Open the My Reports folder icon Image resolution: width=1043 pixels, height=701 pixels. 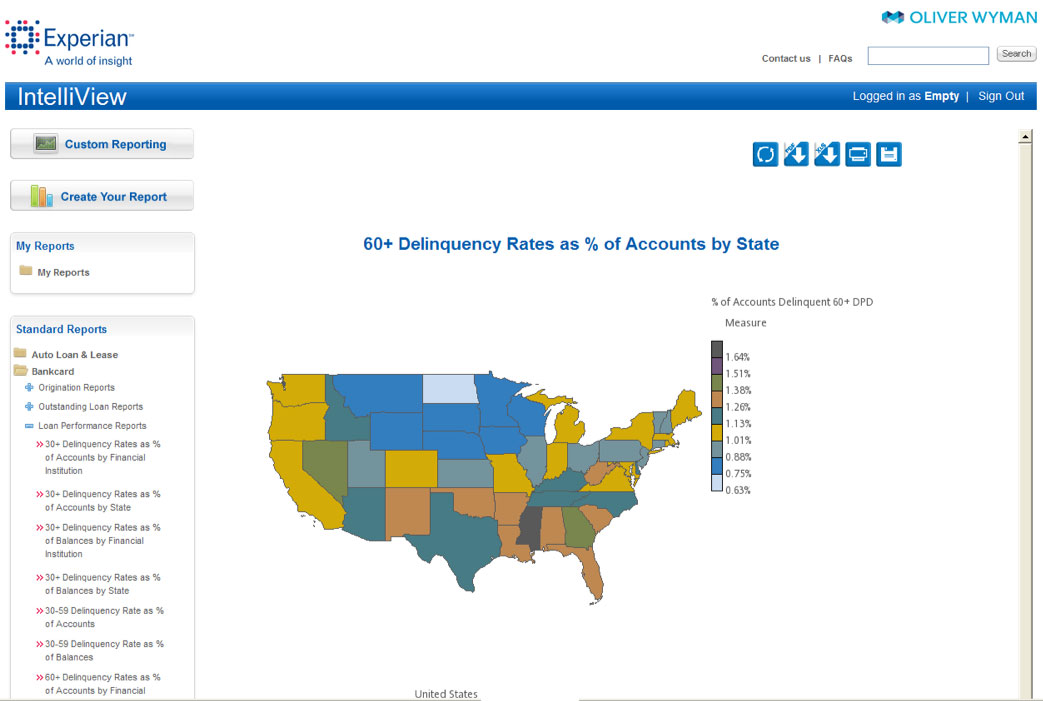[26, 271]
